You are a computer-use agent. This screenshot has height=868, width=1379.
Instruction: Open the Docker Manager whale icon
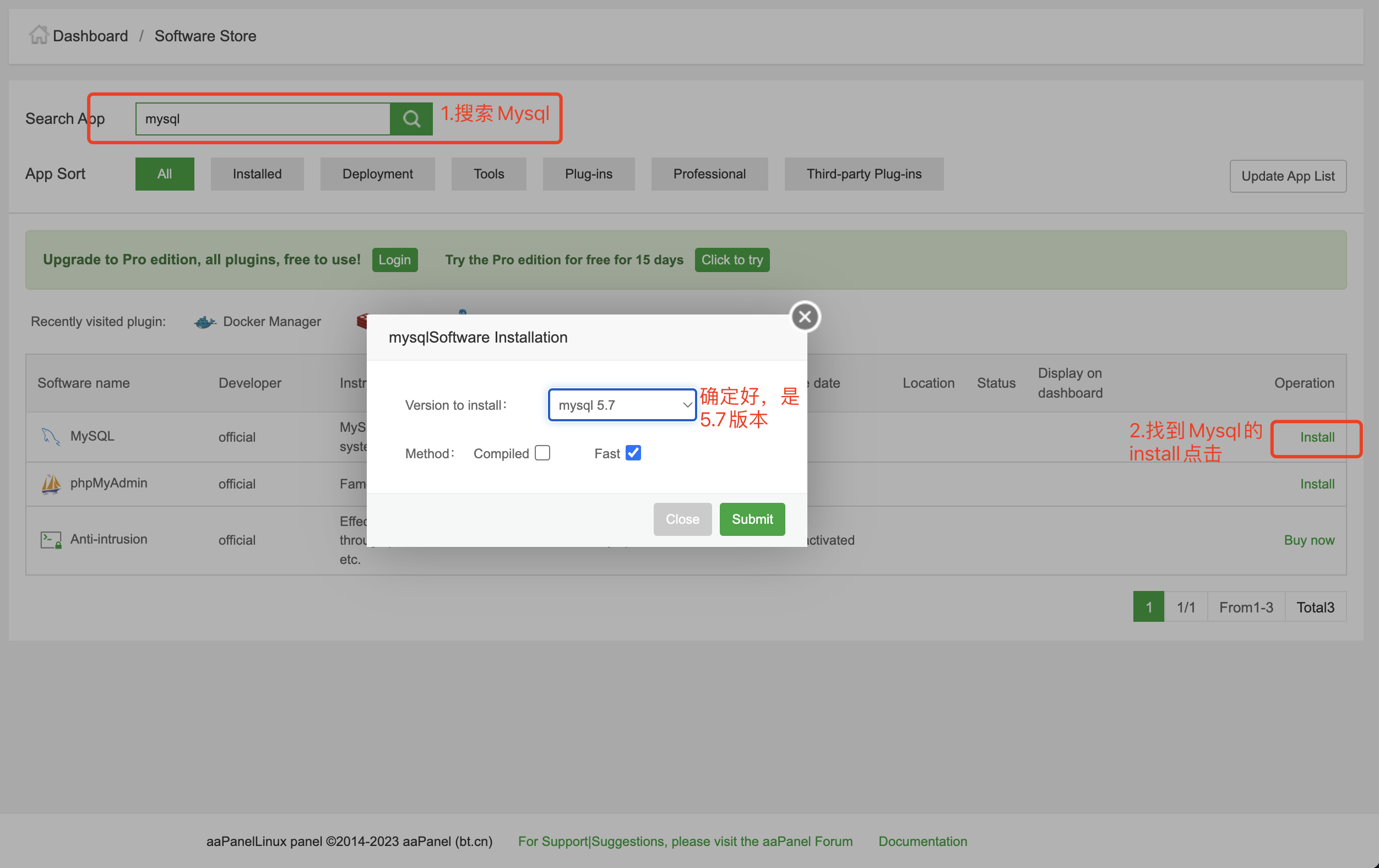coord(205,322)
